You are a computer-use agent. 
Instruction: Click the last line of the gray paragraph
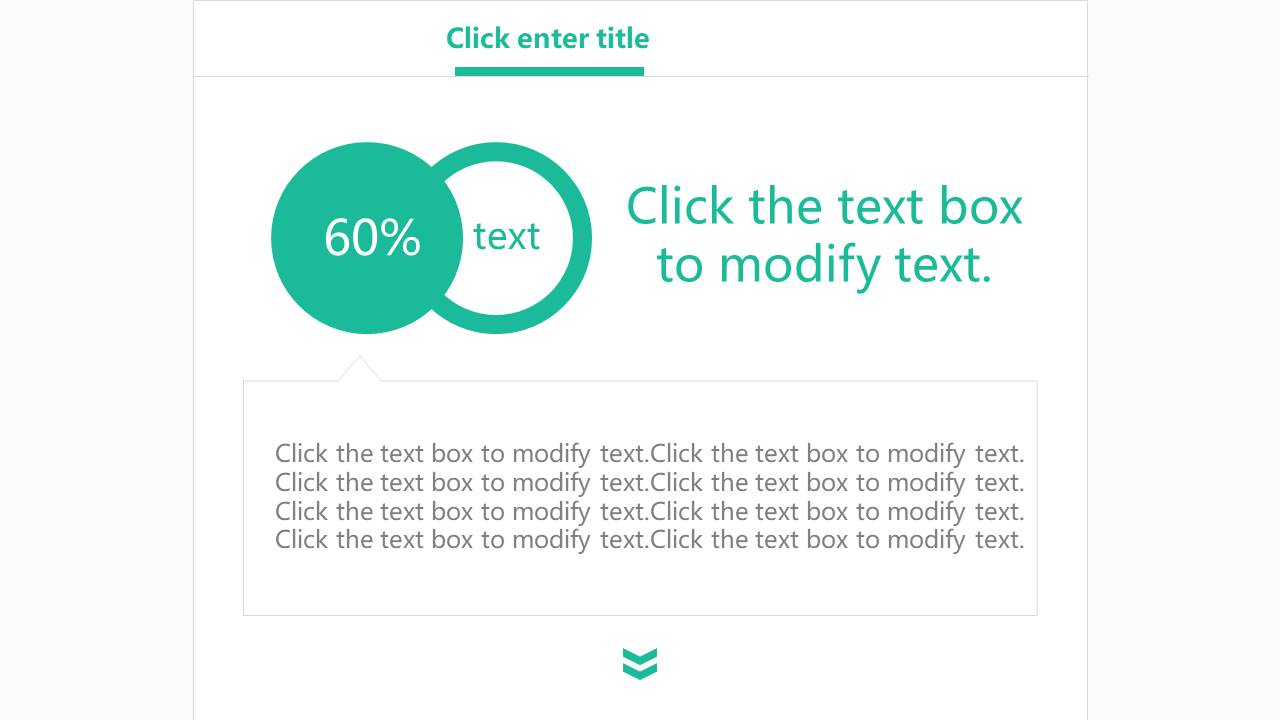[x=649, y=540]
